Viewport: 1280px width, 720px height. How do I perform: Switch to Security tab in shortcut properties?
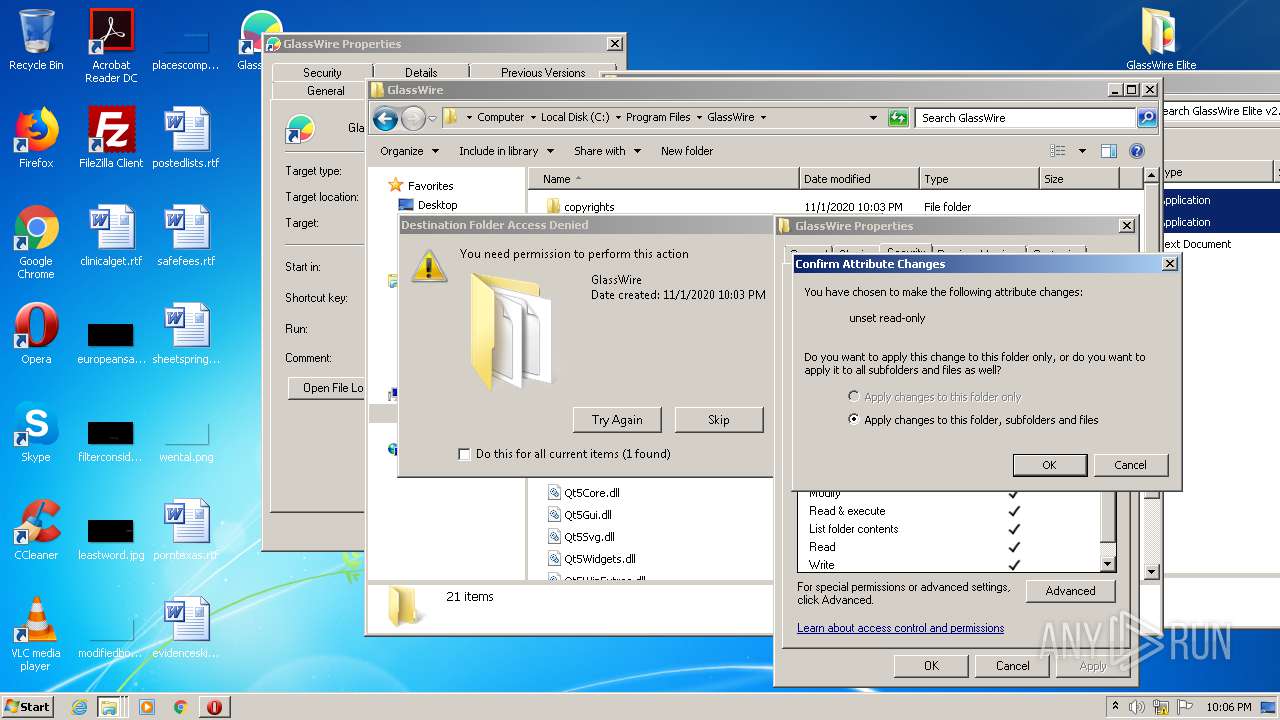coord(322,73)
